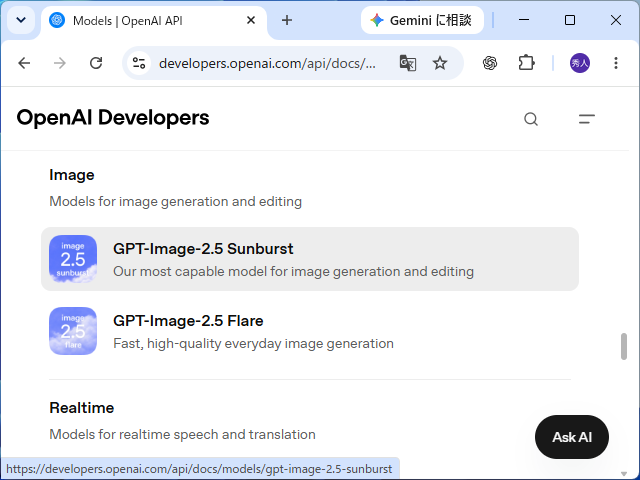
Task: Click the page vertical scrollbar thumb
Action: [x=624, y=347]
